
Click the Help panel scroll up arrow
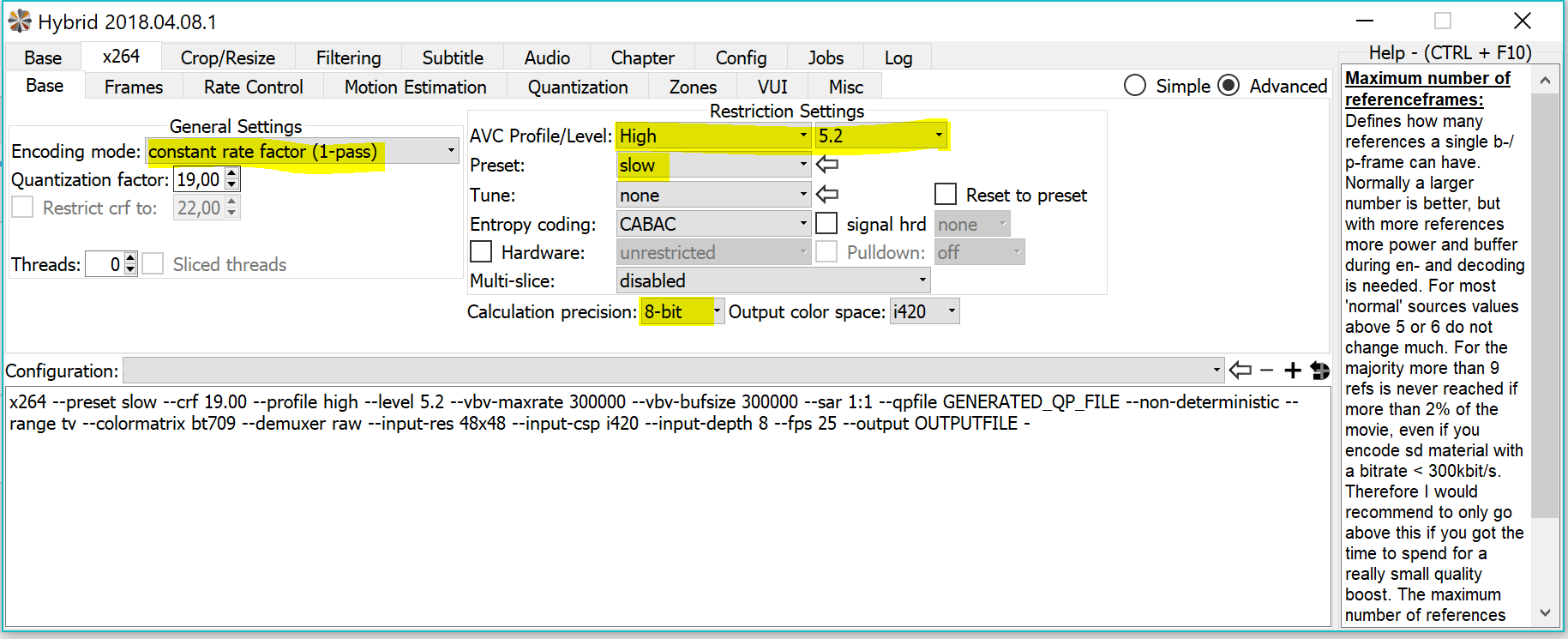click(x=1545, y=81)
